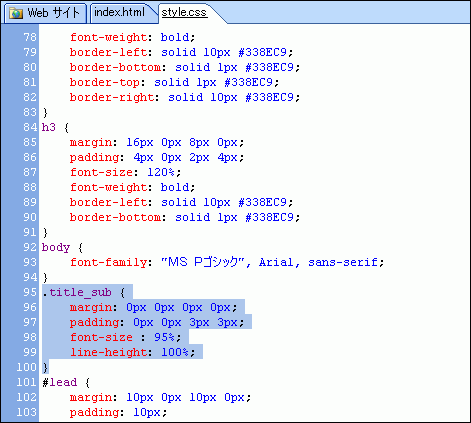Click the body selector text
This screenshot has height=423, width=471.
56,248
